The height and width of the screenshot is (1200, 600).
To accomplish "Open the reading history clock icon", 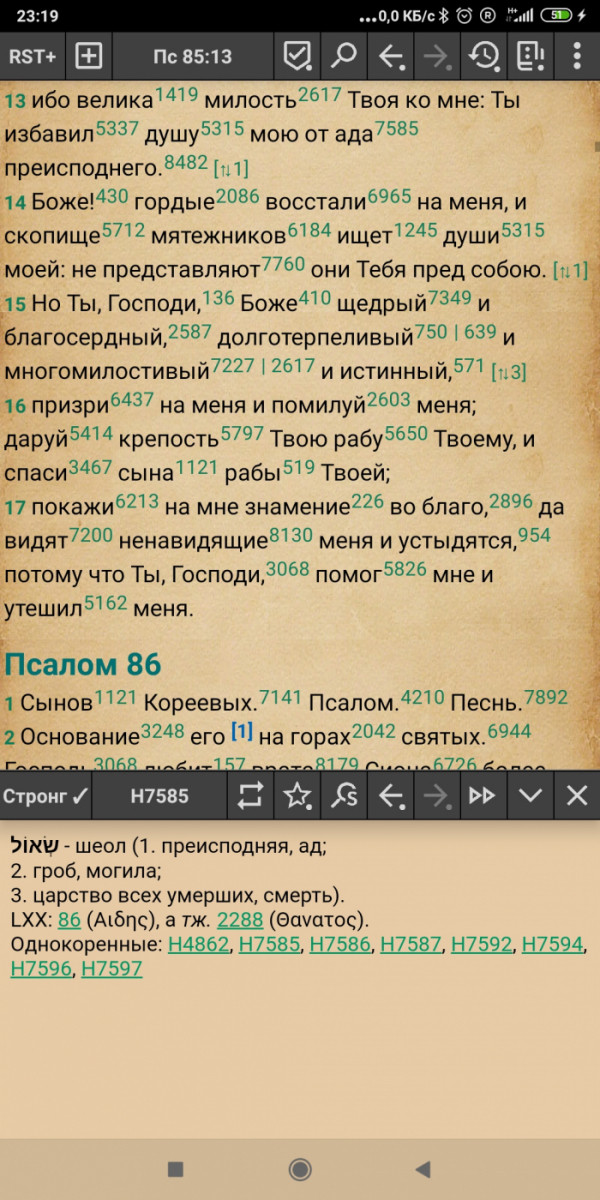I will point(484,56).
